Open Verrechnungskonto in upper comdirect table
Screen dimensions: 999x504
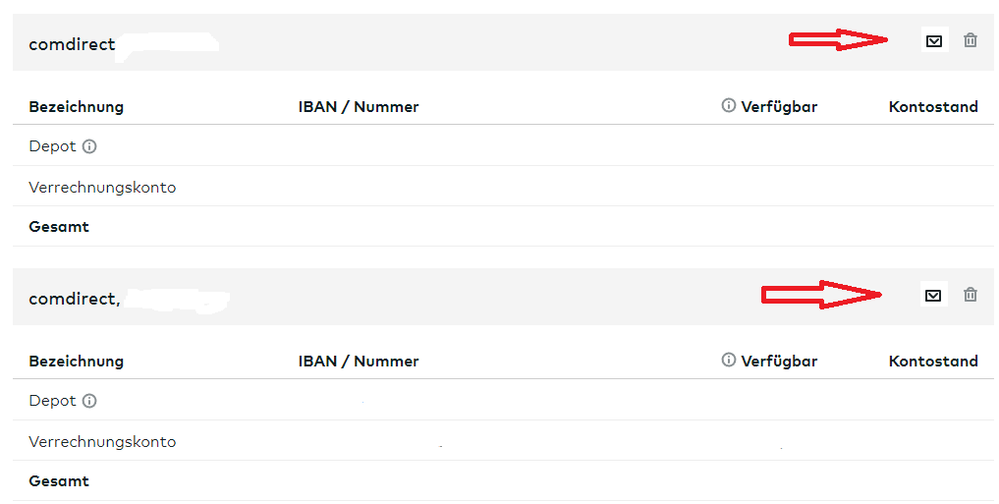(102, 187)
